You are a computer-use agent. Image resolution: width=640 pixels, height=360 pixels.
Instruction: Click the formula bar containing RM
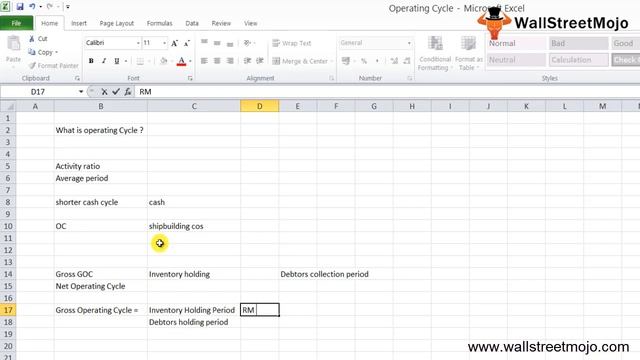tap(388, 92)
